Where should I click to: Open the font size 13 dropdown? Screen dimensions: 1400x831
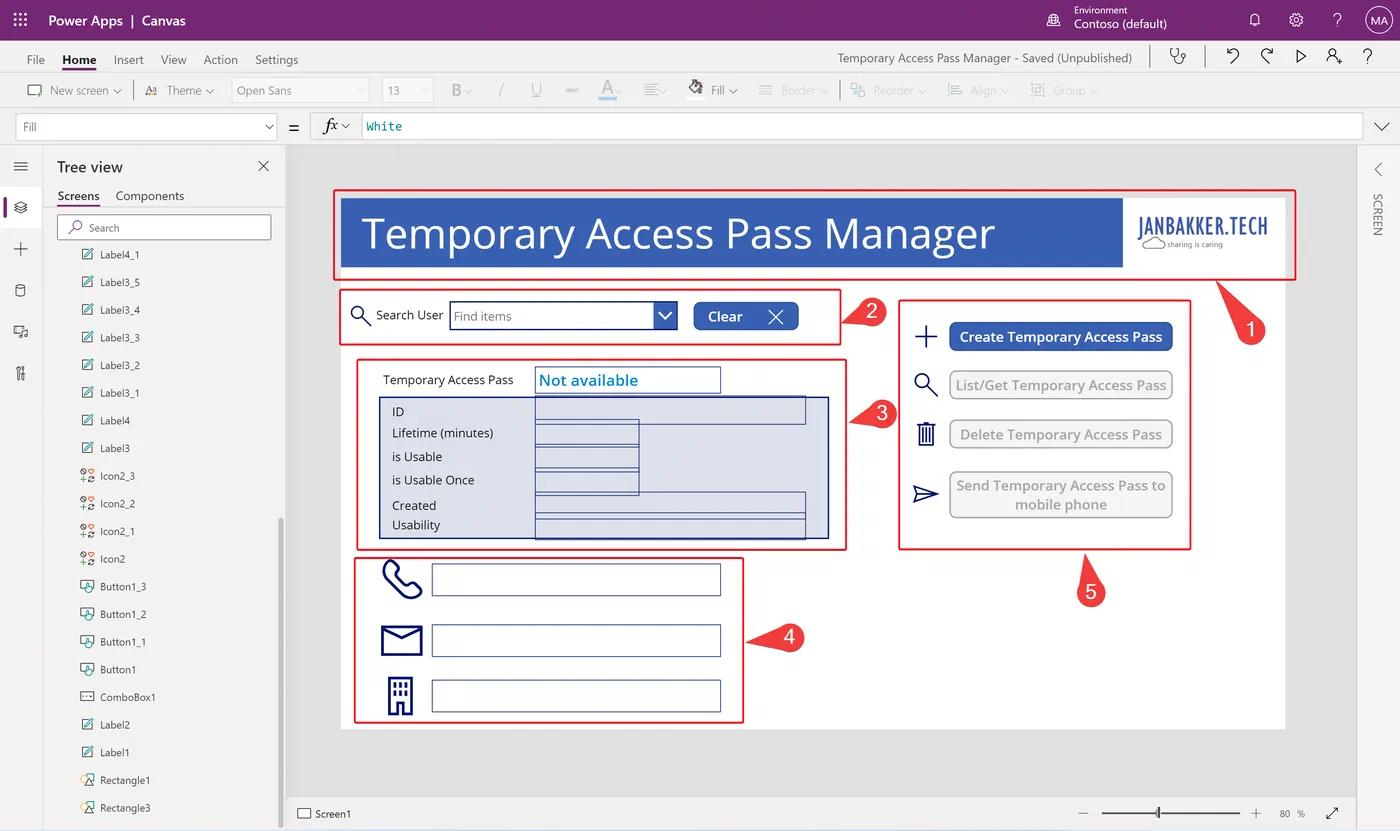[x=408, y=90]
